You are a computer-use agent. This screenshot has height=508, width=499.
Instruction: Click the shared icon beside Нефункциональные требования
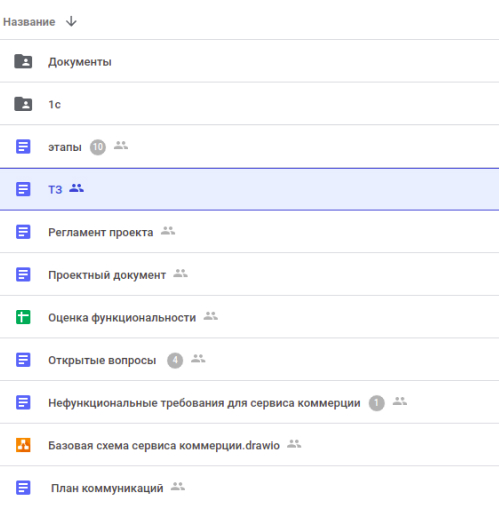[400, 401]
